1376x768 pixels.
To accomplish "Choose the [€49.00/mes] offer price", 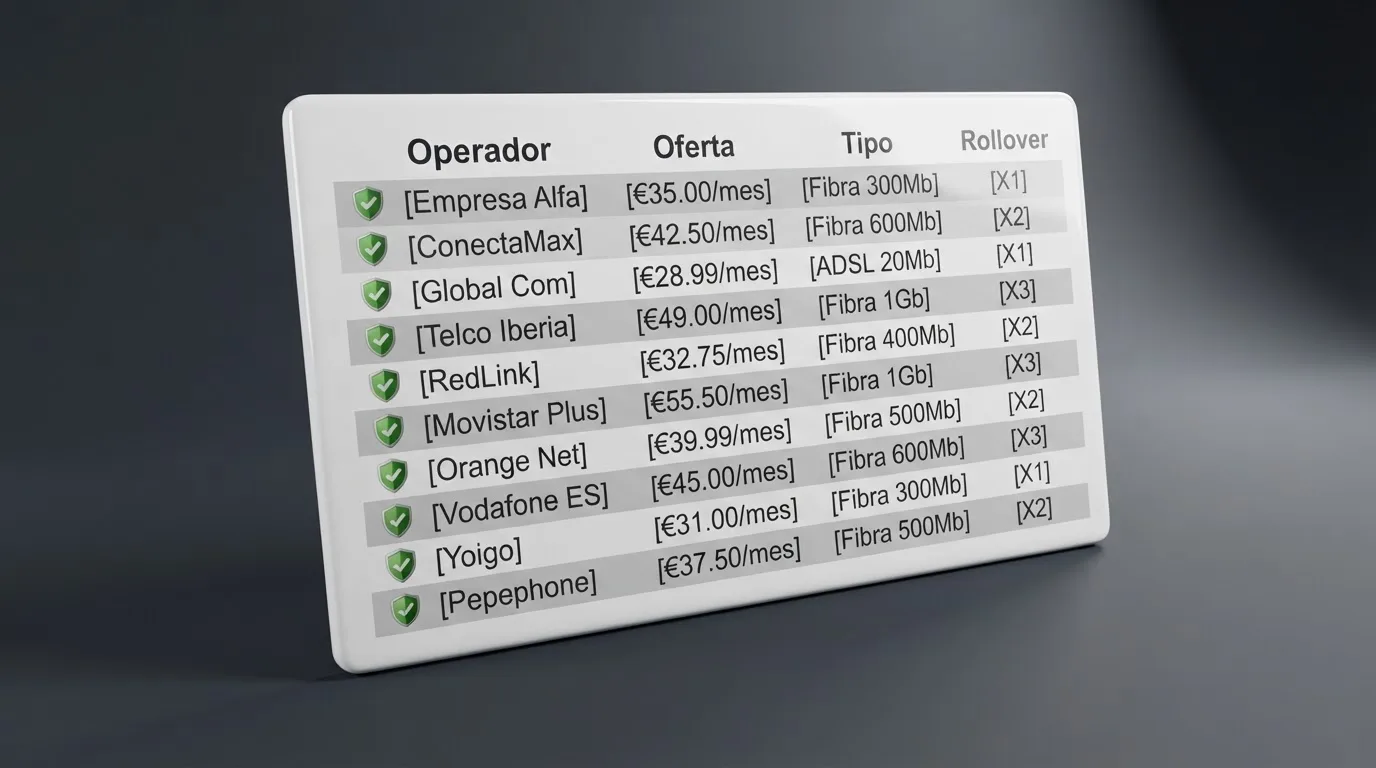I will pos(709,315).
